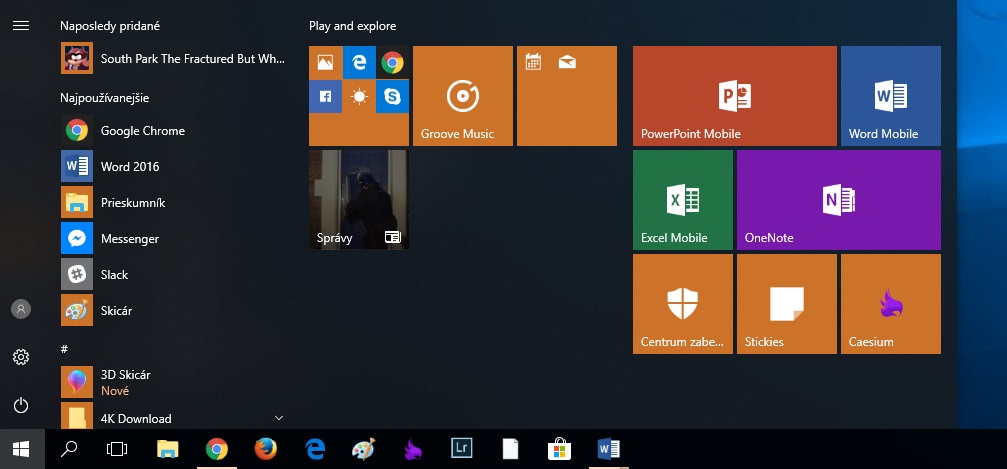Open Mail envelope icon in tile

(x=567, y=62)
